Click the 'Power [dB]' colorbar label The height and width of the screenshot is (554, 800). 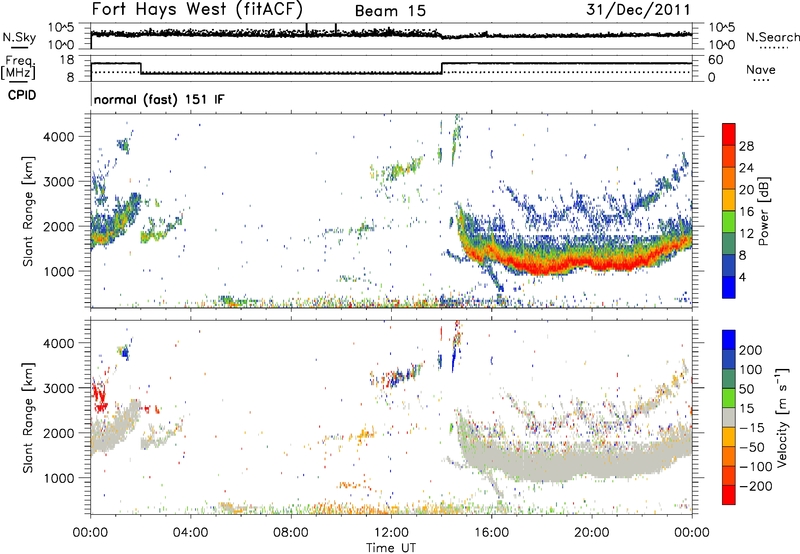(x=764, y=211)
